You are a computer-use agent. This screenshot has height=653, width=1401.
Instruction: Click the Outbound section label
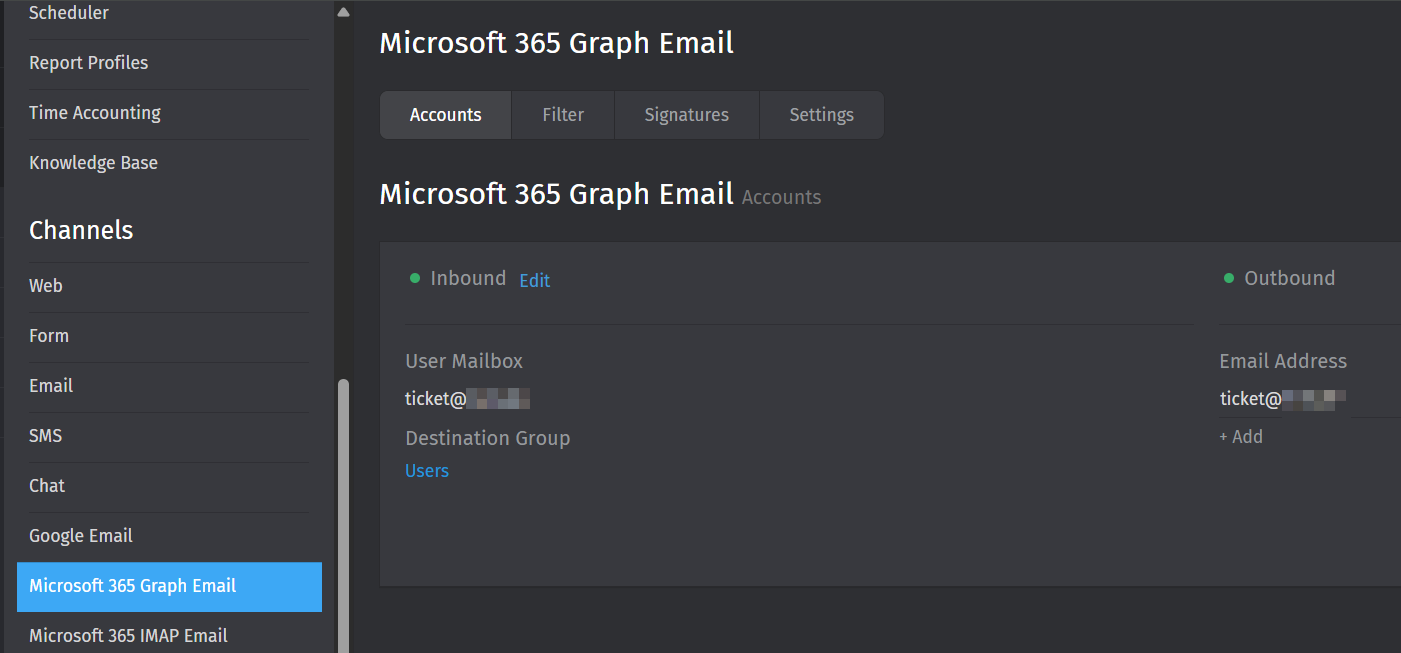pos(1289,279)
